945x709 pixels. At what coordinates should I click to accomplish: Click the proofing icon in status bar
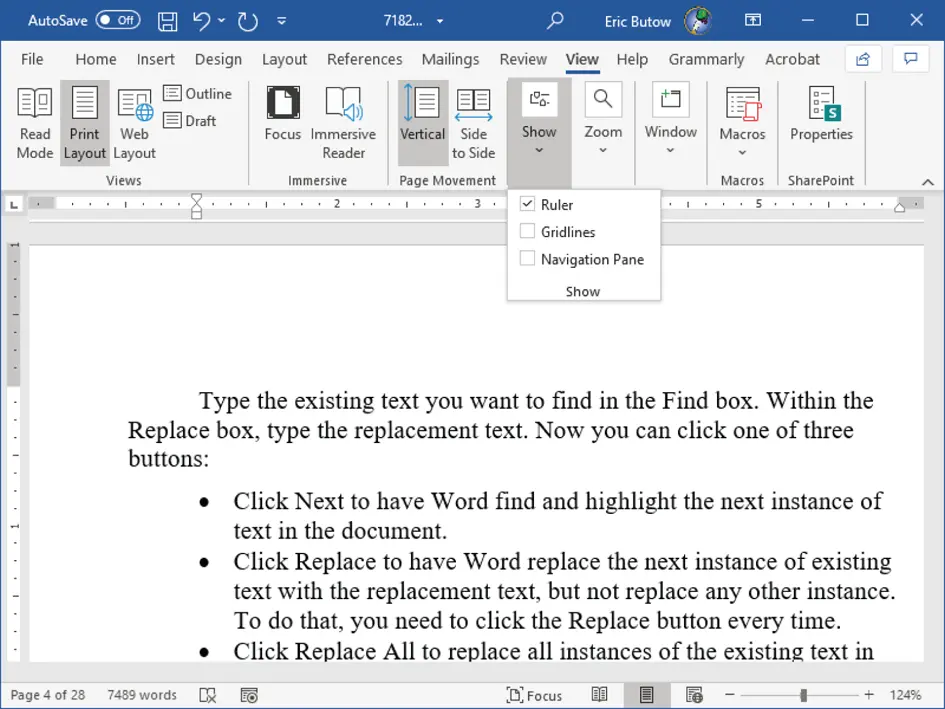[x=207, y=695]
